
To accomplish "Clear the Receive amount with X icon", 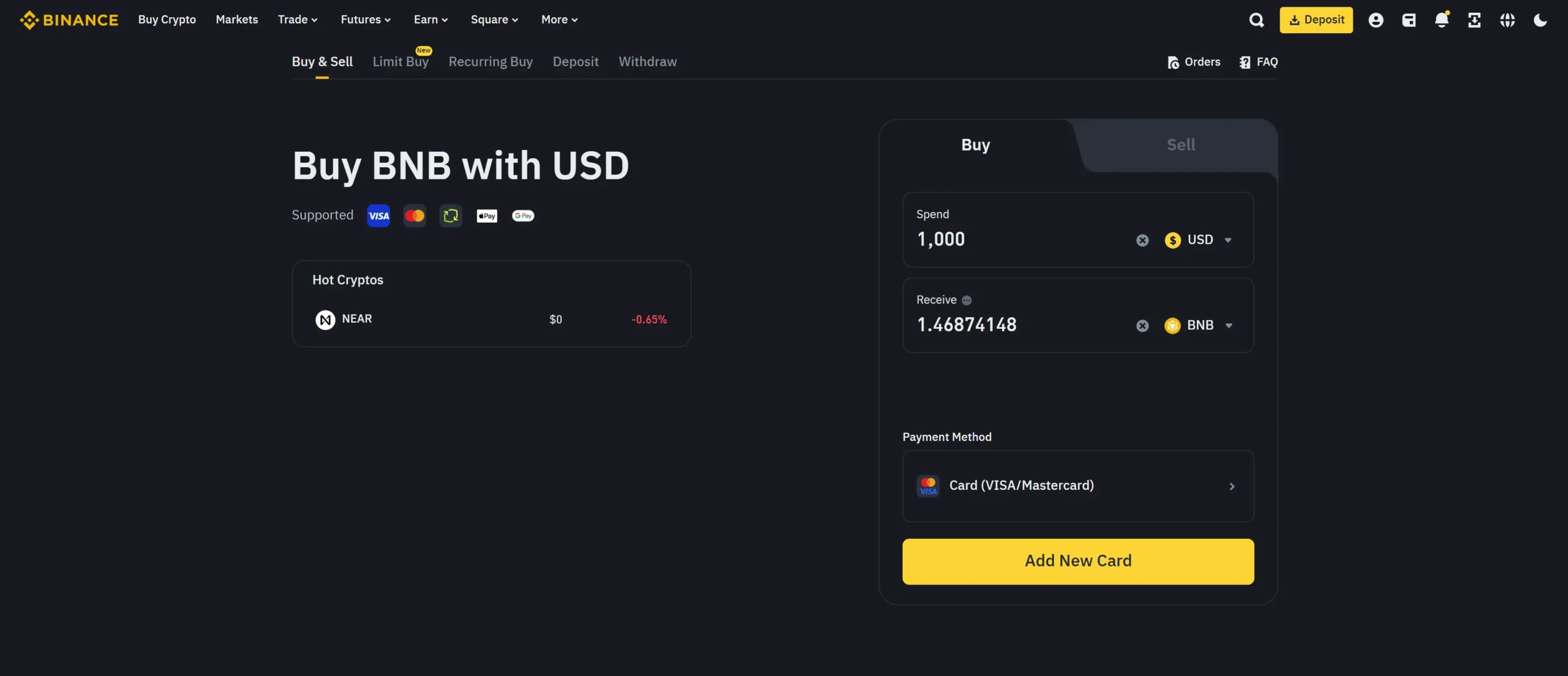I will click(x=1142, y=326).
